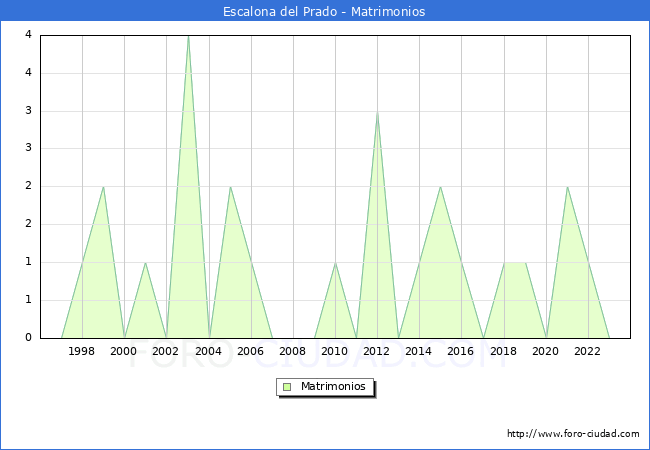Click the 2012 label on the x-axis
650x450 pixels.
(x=377, y=351)
